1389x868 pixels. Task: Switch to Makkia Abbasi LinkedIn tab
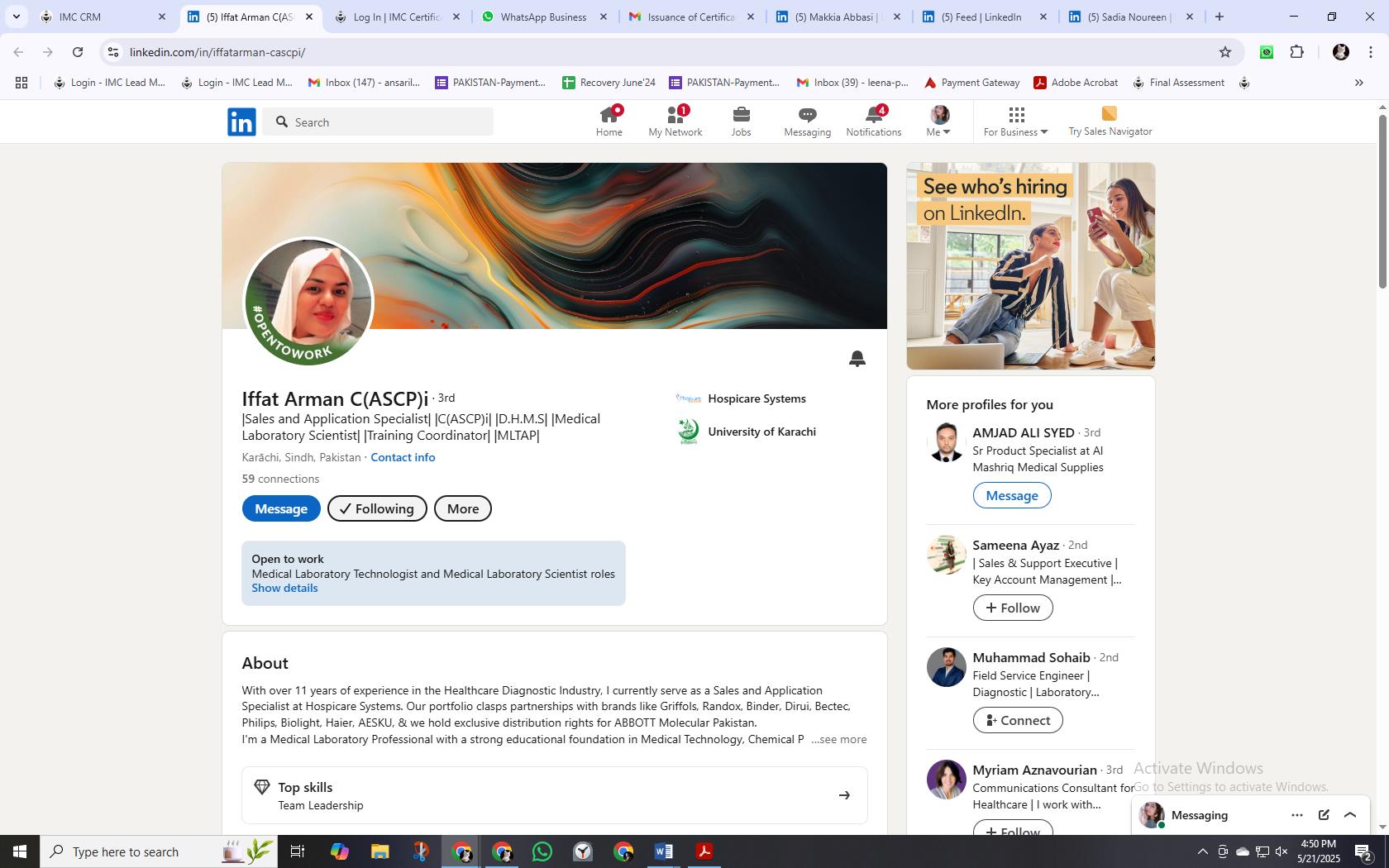coord(838,17)
